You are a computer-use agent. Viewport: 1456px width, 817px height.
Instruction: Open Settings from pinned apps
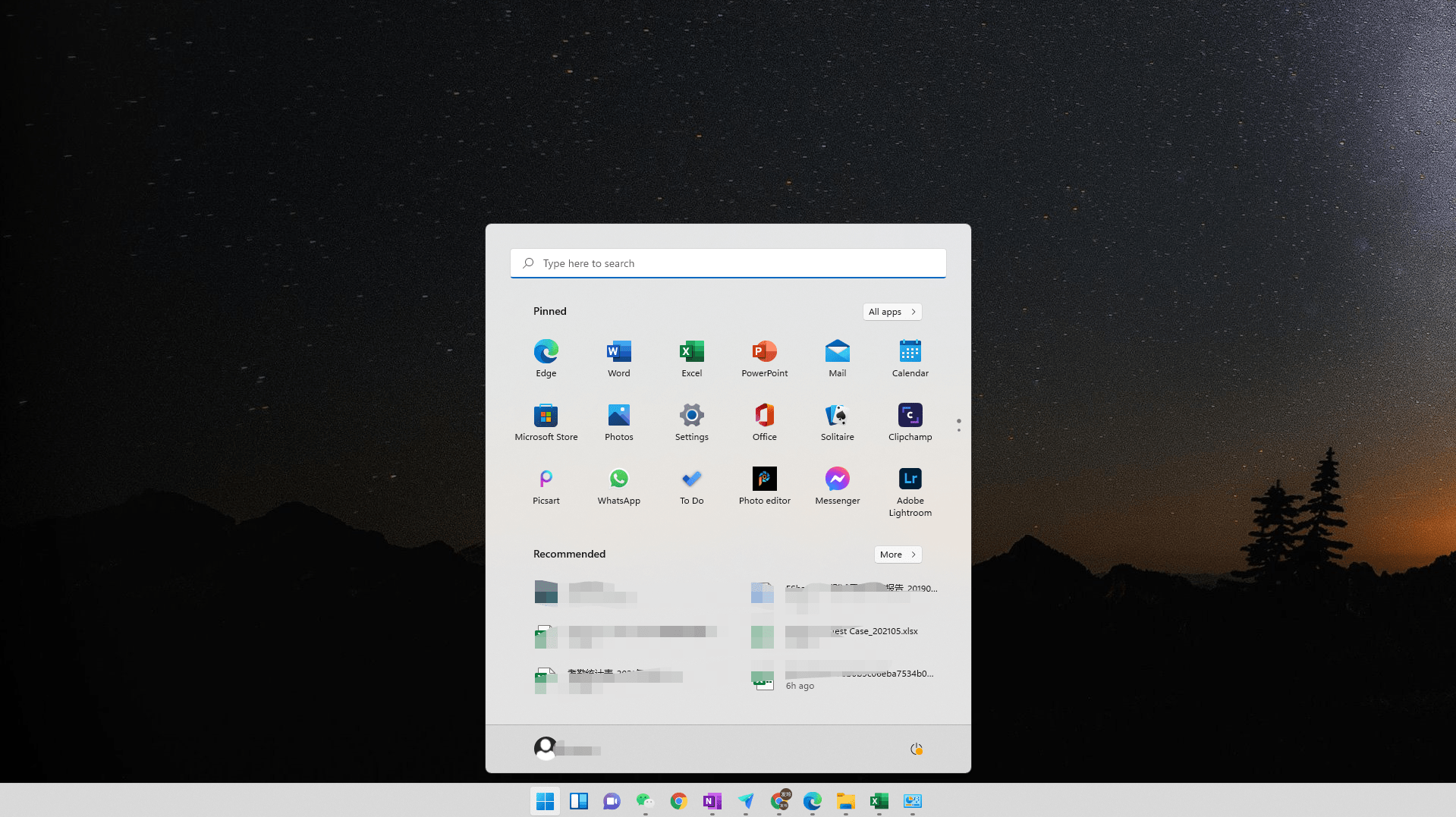[692, 422]
